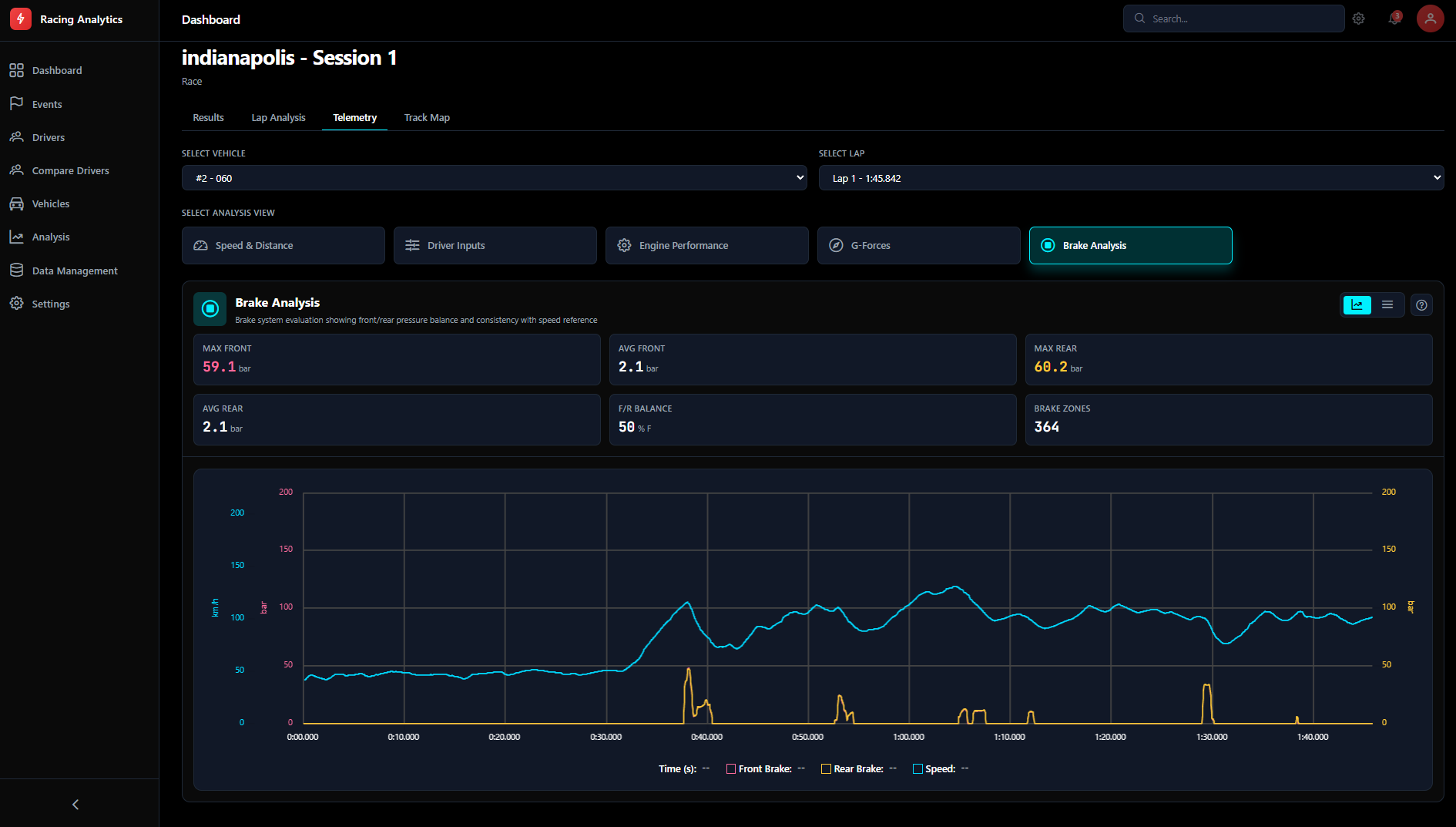Click the Race subtitle label
The image size is (1456, 827).
point(192,81)
